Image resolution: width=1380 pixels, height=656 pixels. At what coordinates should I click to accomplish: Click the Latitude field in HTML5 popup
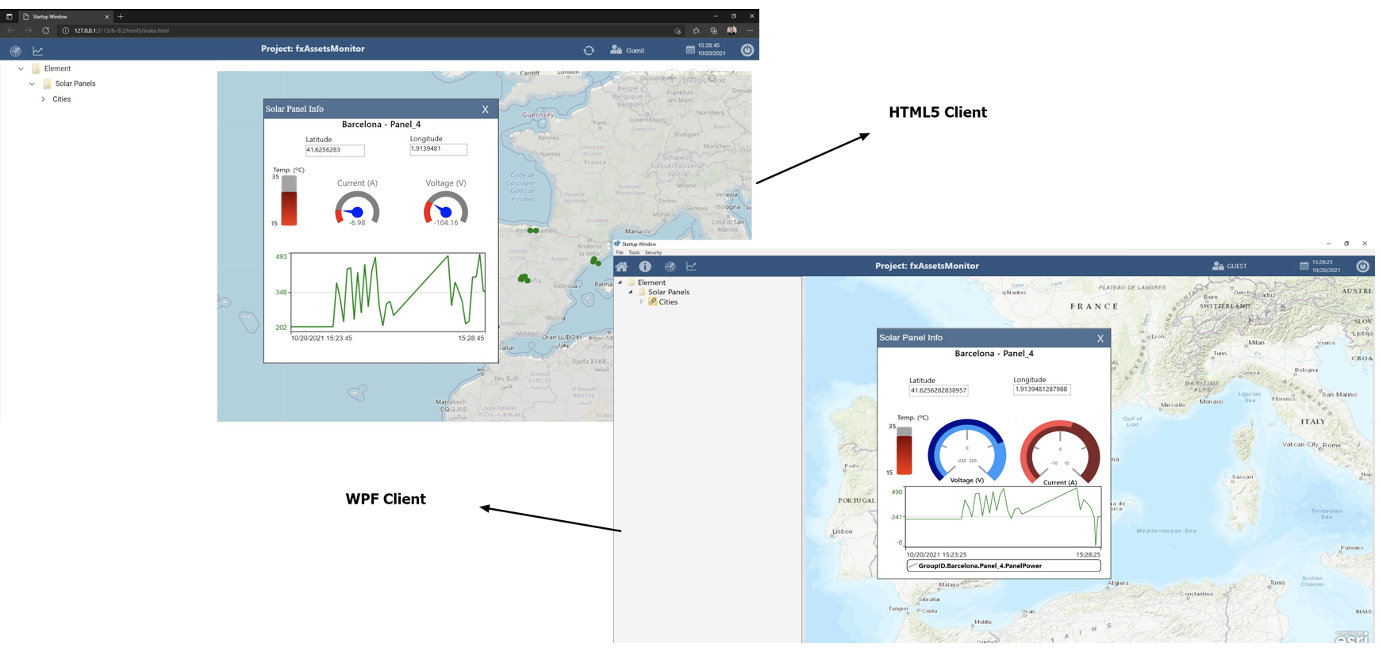pyautogui.click(x=335, y=150)
